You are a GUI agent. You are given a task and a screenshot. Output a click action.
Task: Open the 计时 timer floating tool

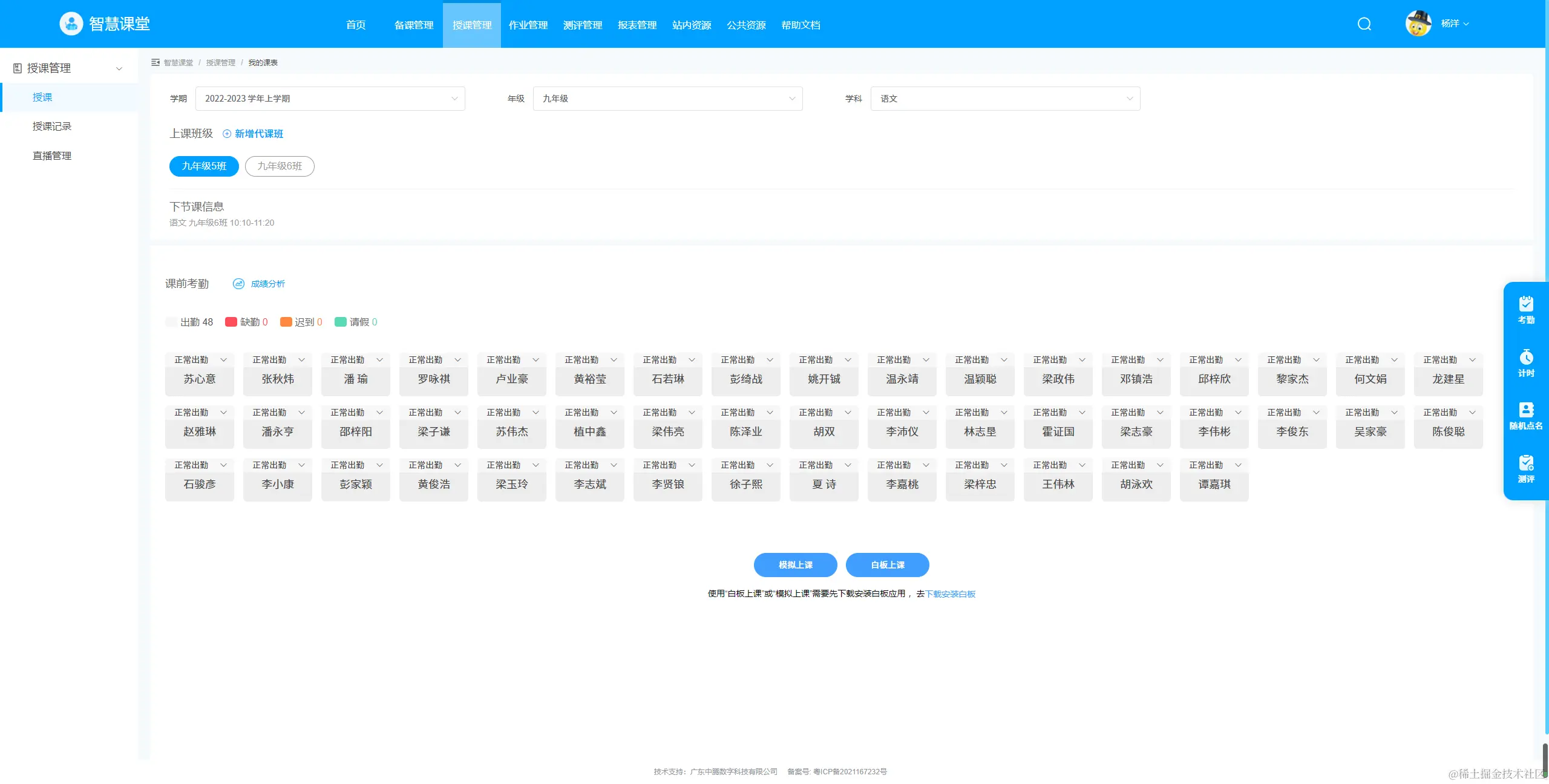(1525, 362)
